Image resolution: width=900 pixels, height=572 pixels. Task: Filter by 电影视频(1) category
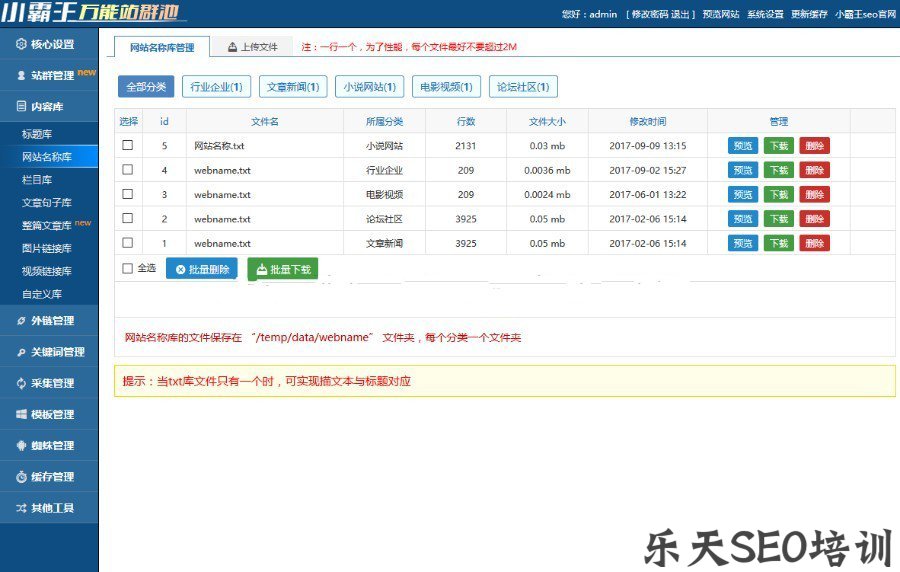pos(446,87)
